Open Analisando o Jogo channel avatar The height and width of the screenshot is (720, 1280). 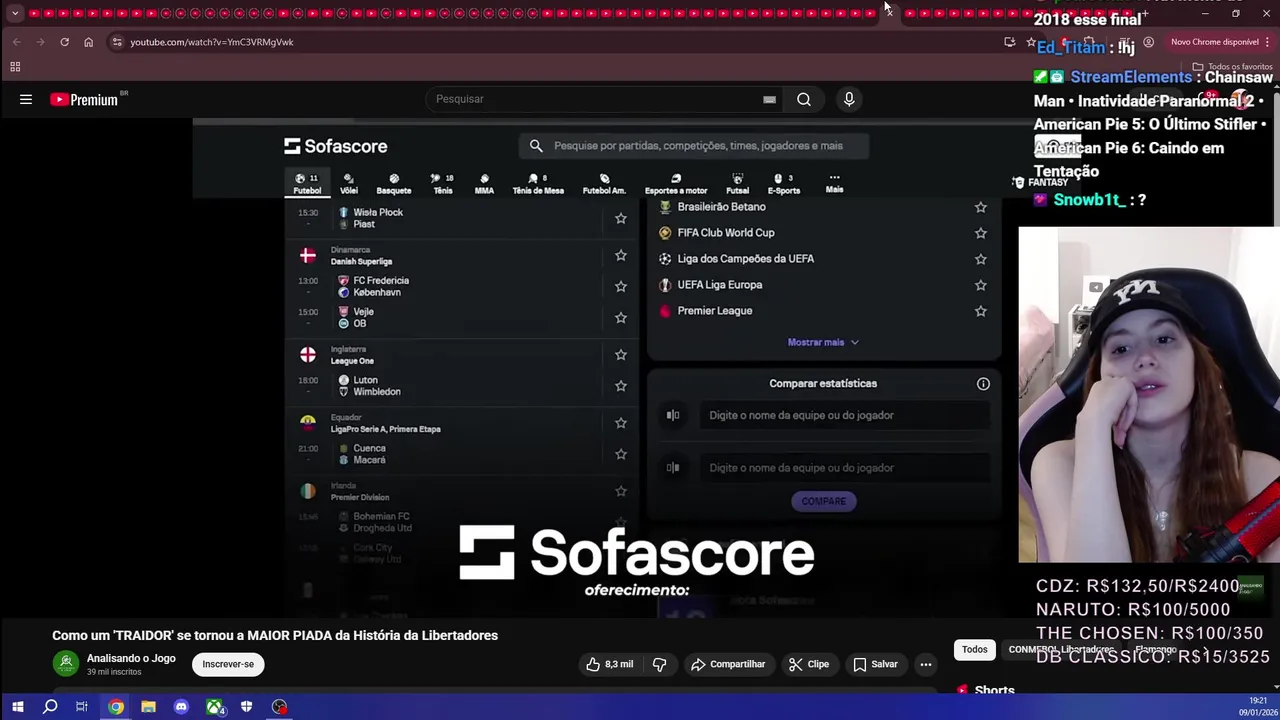(66, 664)
